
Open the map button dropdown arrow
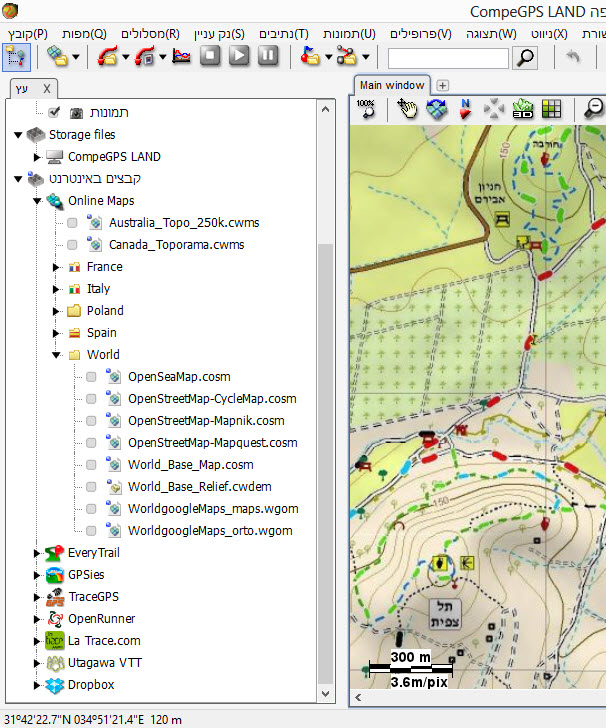click(x=76, y=57)
